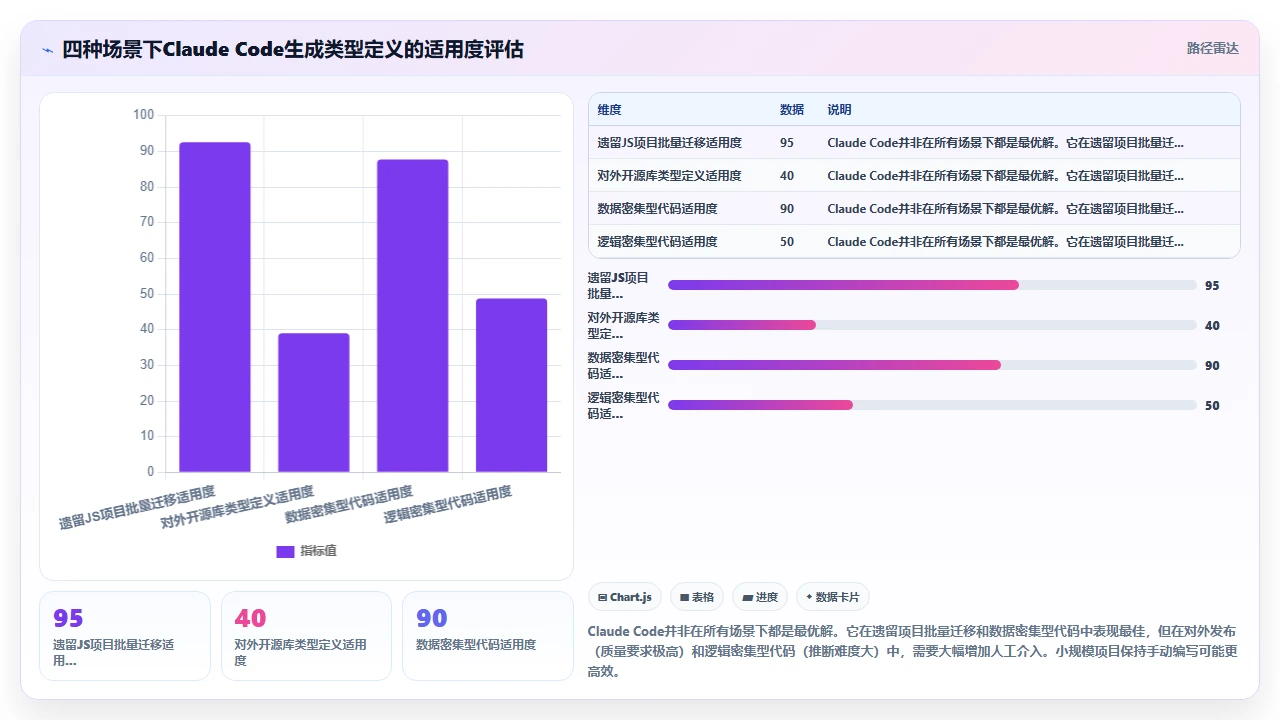The height and width of the screenshot is (720, 1280).
Task: Click progress value 40 at bar end
Action: coord(1212,325)
